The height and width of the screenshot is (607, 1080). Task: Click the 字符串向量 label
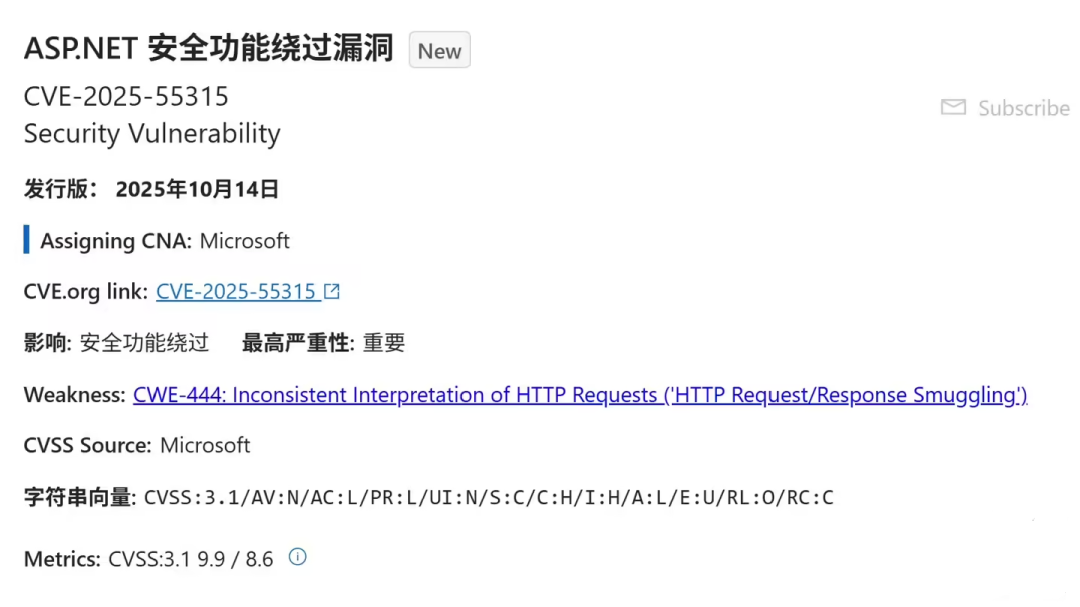pos(80,497)
